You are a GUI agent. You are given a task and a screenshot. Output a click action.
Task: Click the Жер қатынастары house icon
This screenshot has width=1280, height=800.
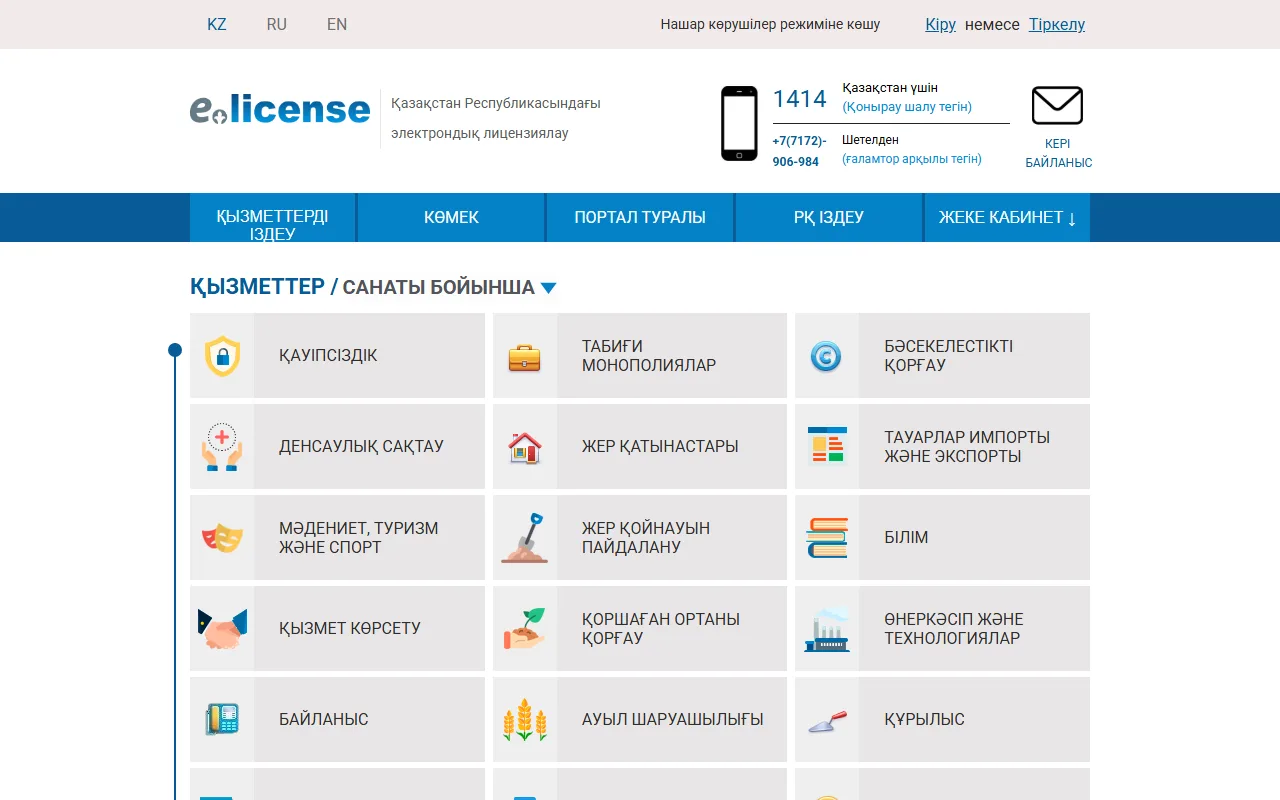(525, 447)
